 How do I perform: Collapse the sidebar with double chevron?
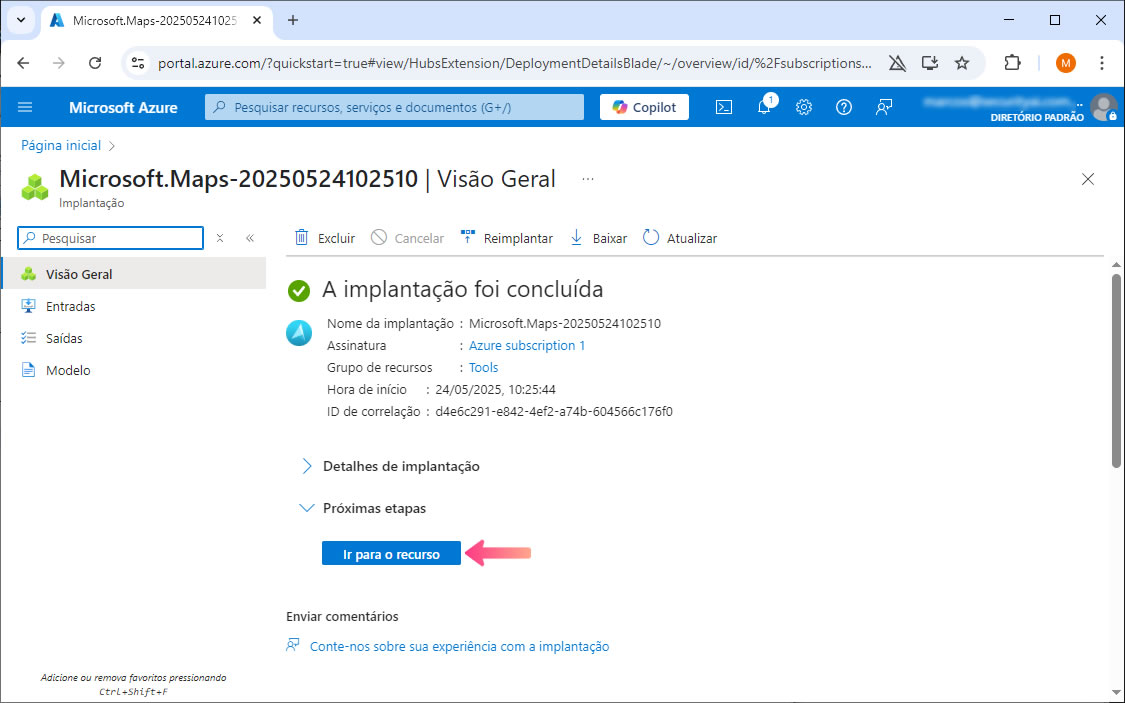tap(250, 238)
